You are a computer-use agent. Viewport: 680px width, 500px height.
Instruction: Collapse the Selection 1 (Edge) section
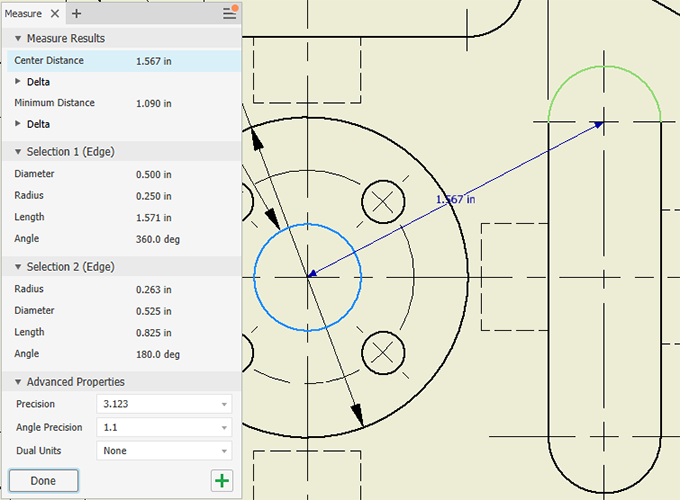[18, 152]
